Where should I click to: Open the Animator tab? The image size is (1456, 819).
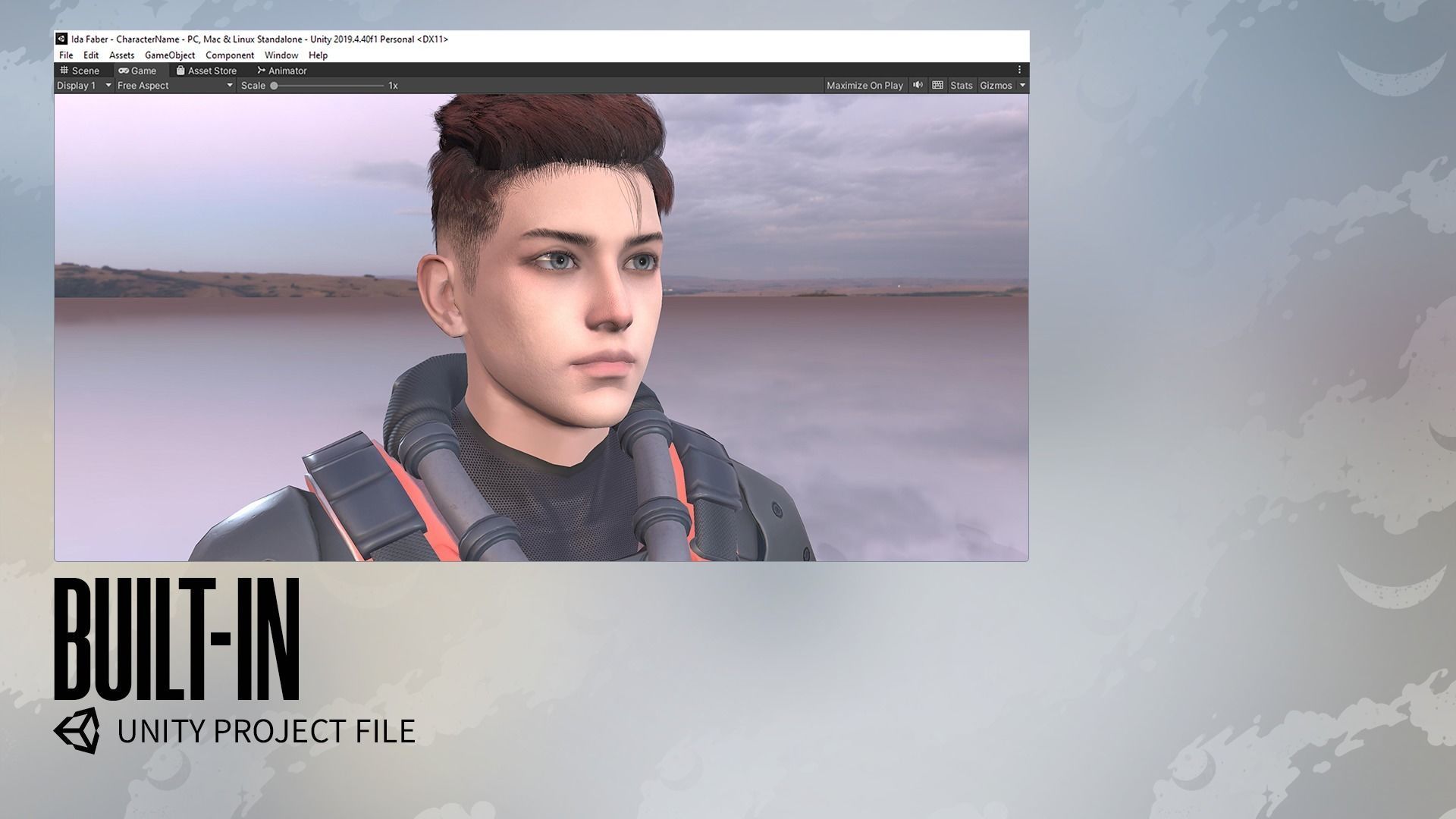pyautogui.click(x=281, y=71)
